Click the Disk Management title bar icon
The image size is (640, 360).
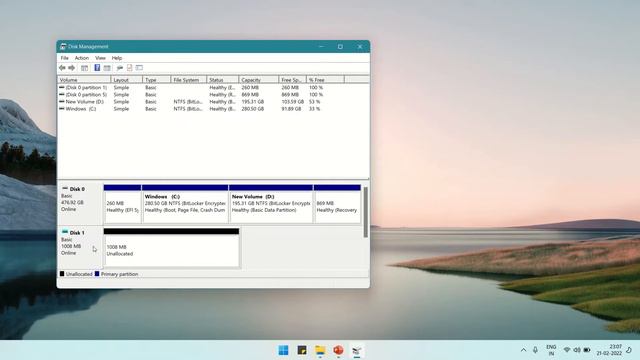coord(63,47)
